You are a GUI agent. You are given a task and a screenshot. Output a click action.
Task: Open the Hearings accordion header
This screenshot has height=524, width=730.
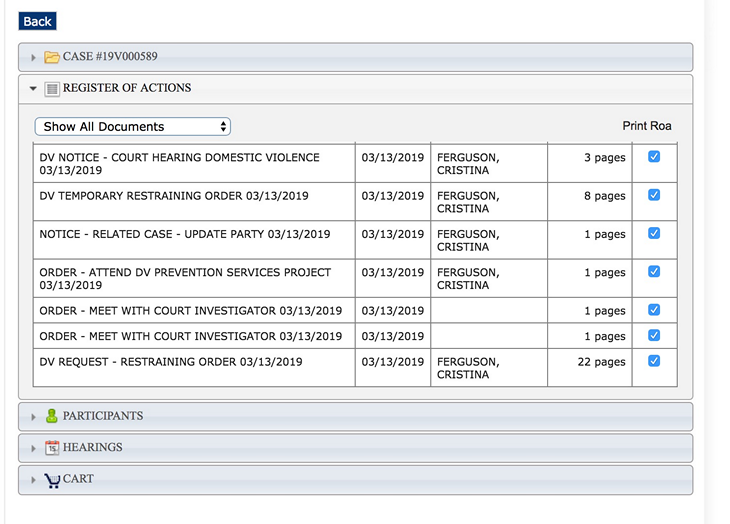355,448
